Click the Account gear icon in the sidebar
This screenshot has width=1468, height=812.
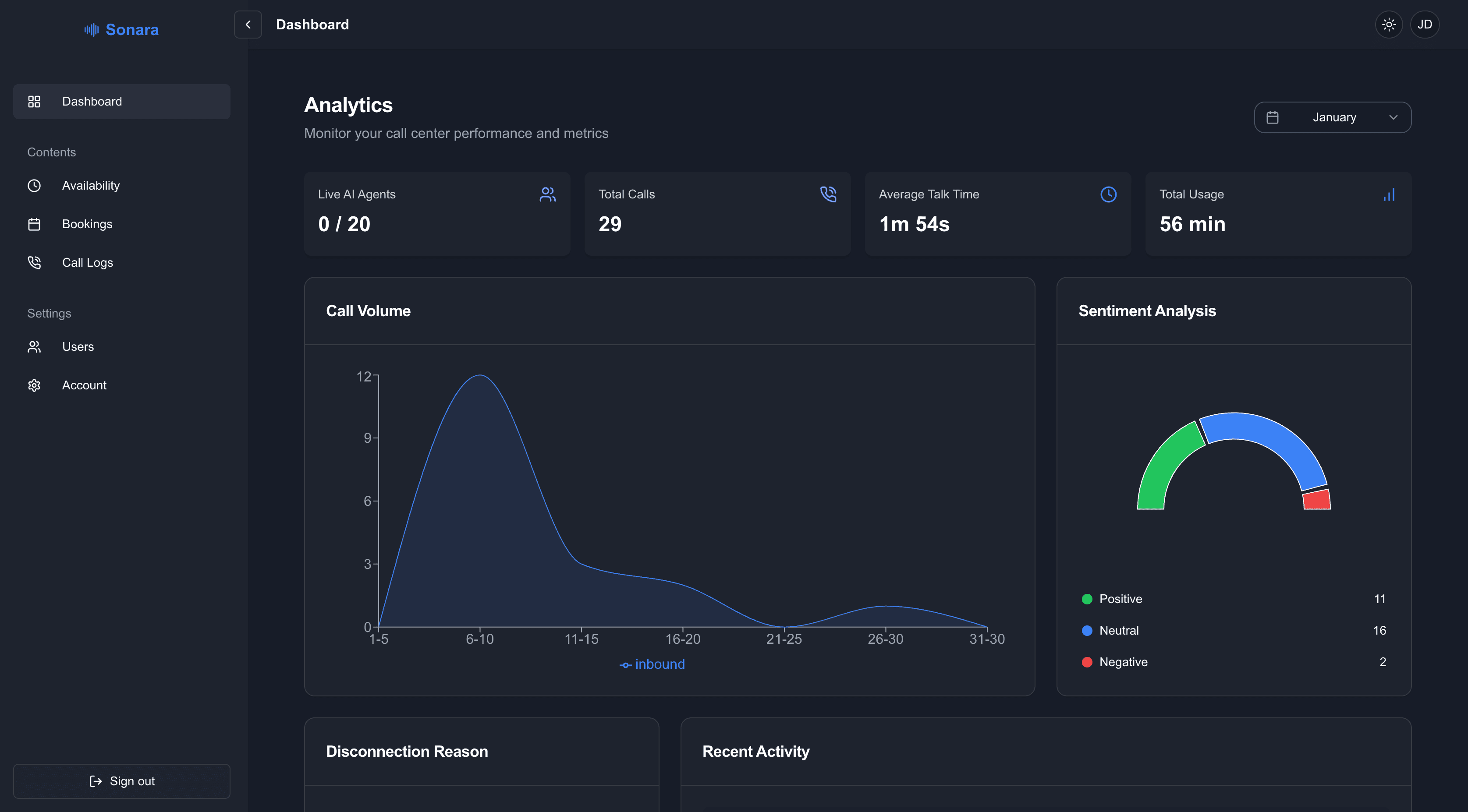tap(34, 385)
